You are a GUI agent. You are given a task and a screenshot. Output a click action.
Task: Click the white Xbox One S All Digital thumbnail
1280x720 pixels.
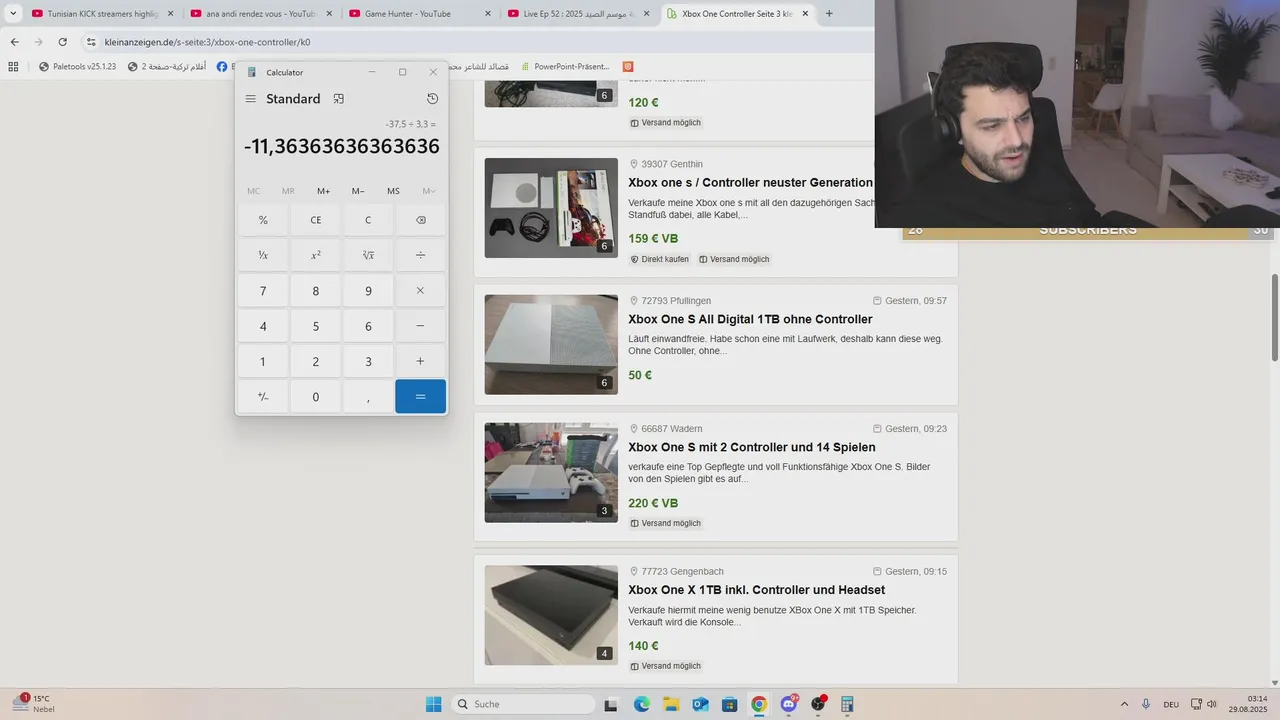551,344
